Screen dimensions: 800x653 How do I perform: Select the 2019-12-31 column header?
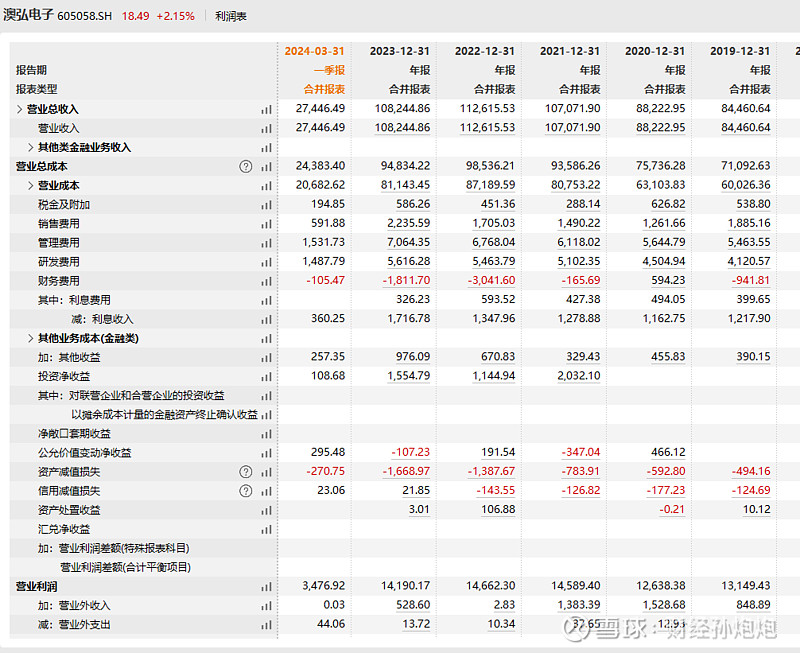(740, 51)
